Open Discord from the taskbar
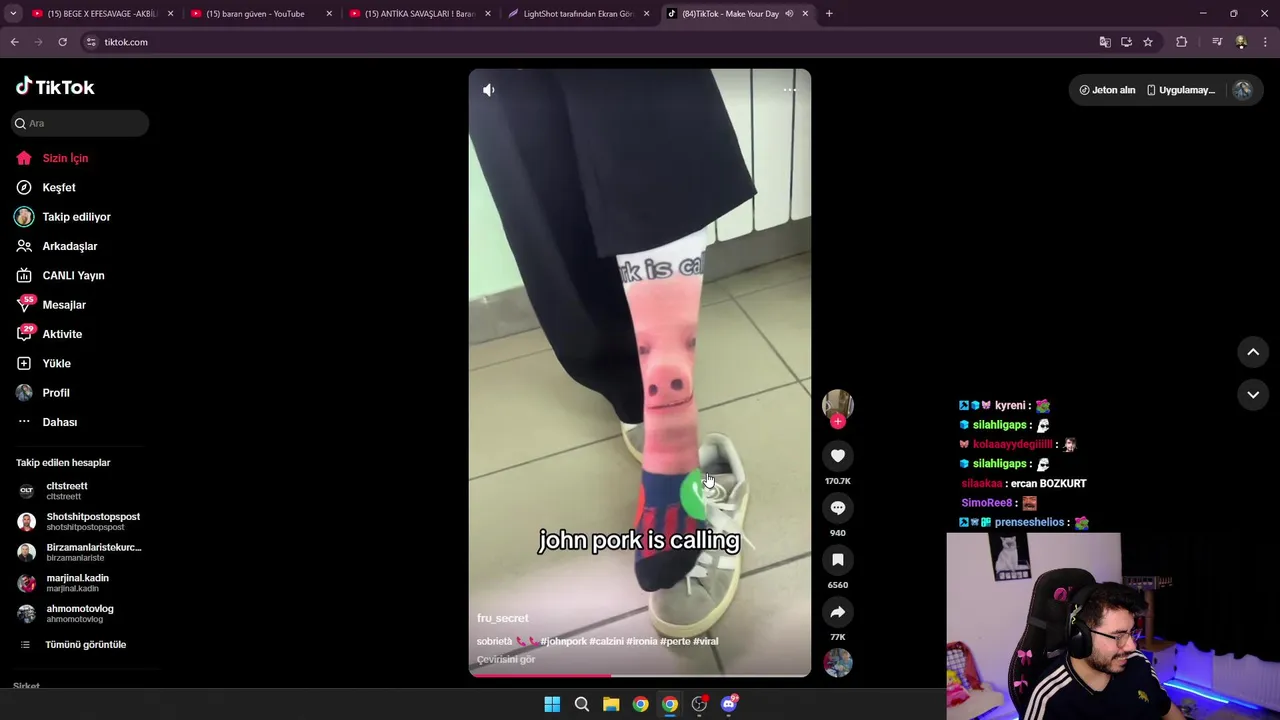This screenshot has height=720, width=1280. point(729,704)
